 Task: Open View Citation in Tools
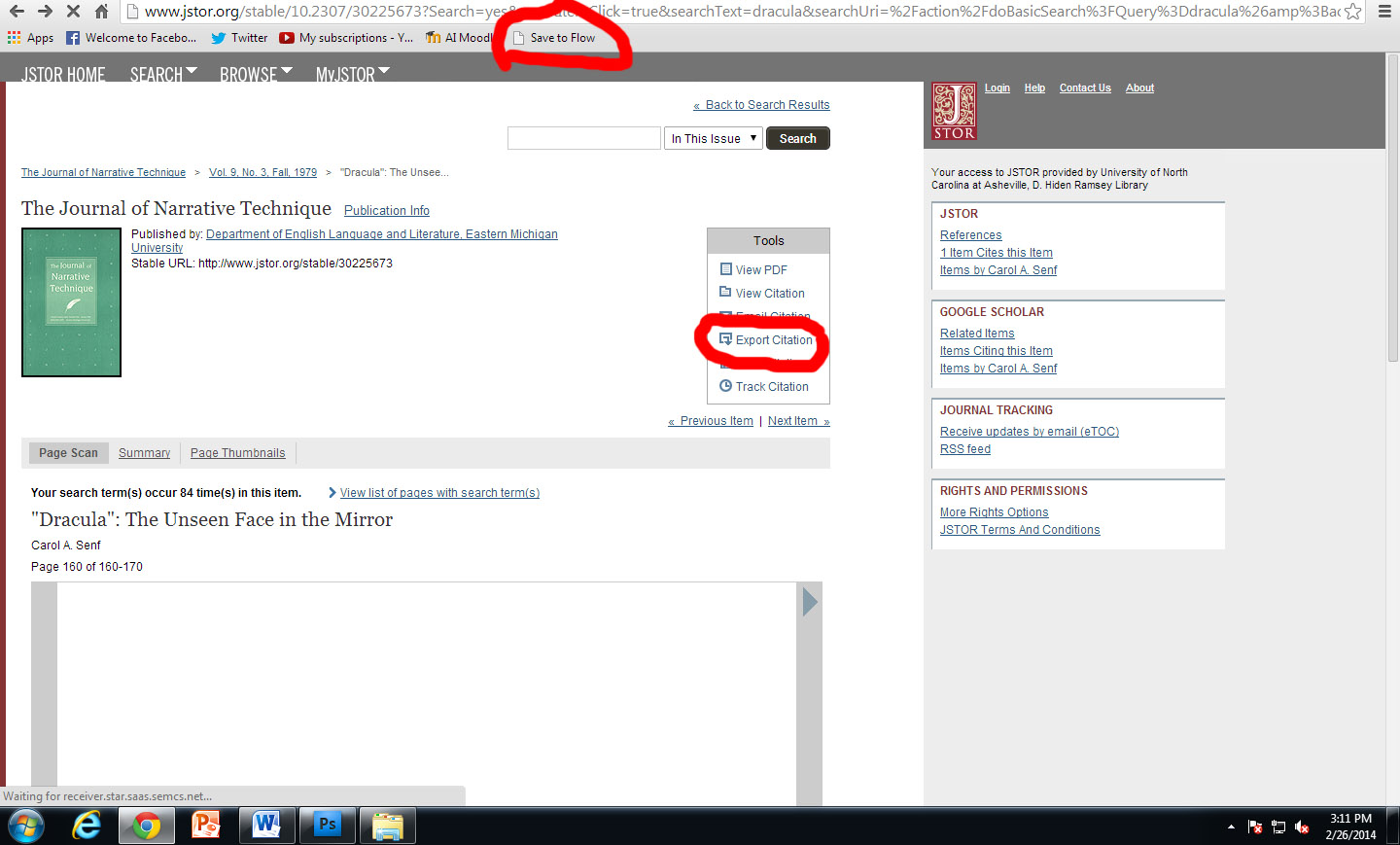762,293
